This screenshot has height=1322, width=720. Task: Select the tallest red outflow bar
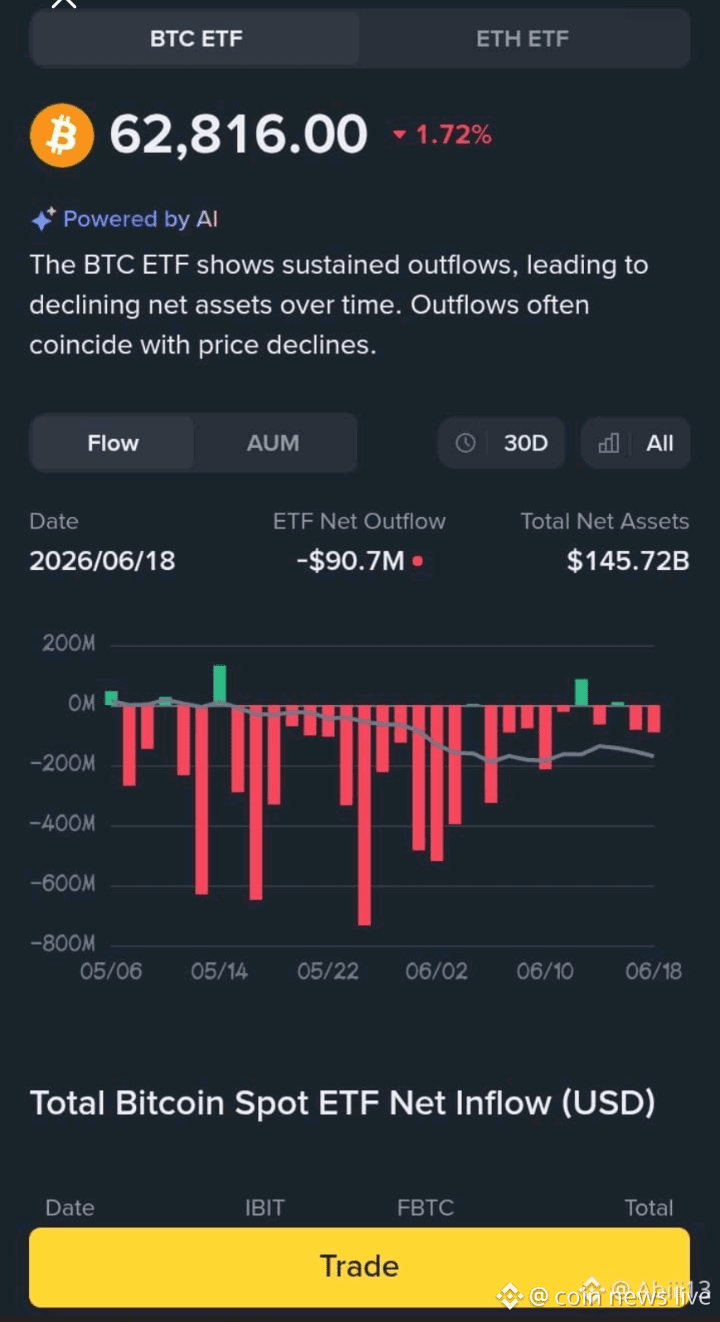click(x=365, y=814)
